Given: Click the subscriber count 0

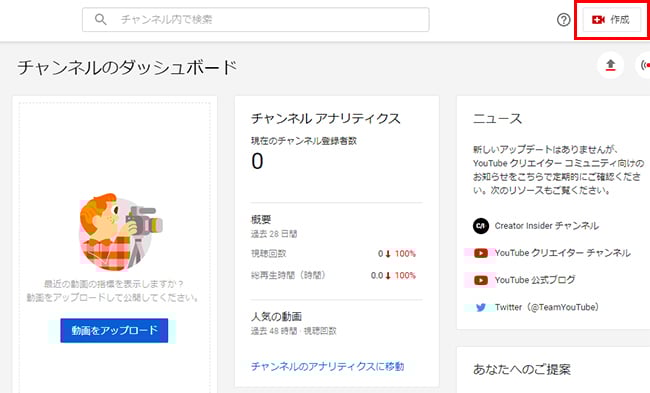Looking at the screenshot, I should 257,161.
